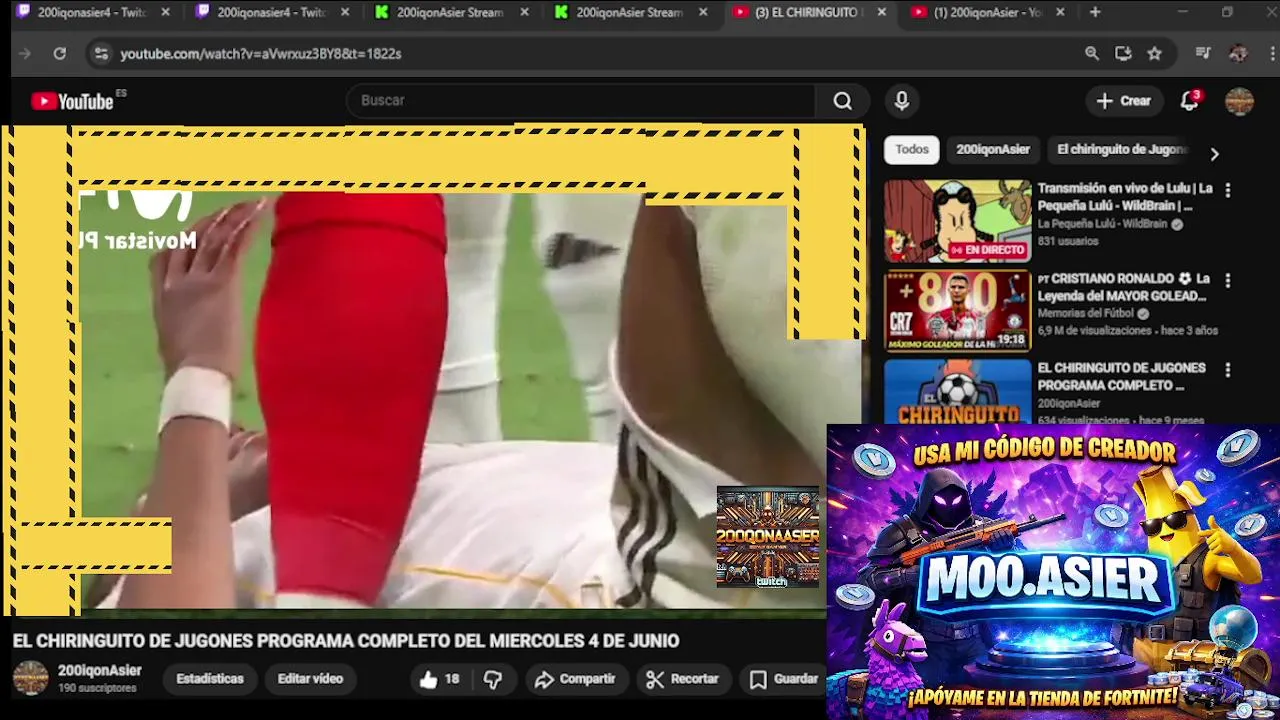Like the video with thumbs up
The image size is (1280, 720).
pyautogui.click(x=439, y=679)
